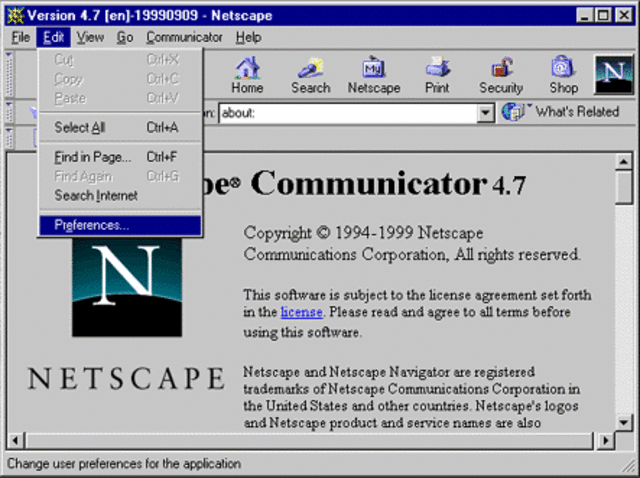Click the Copyright 1994-1999 Netscape text

[363, 233]
